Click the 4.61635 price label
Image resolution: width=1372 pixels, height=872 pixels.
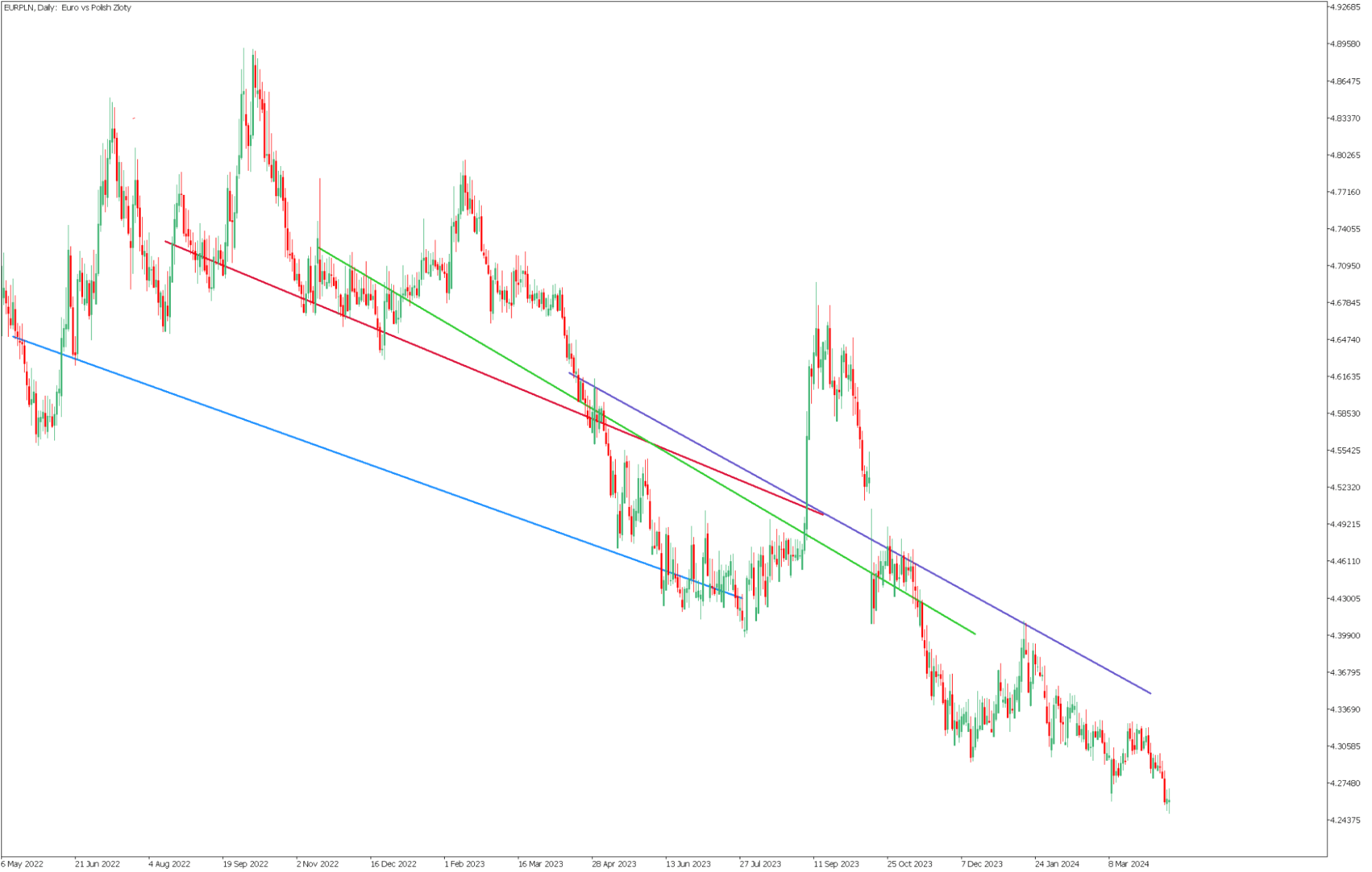click(x=1345, y=377)
